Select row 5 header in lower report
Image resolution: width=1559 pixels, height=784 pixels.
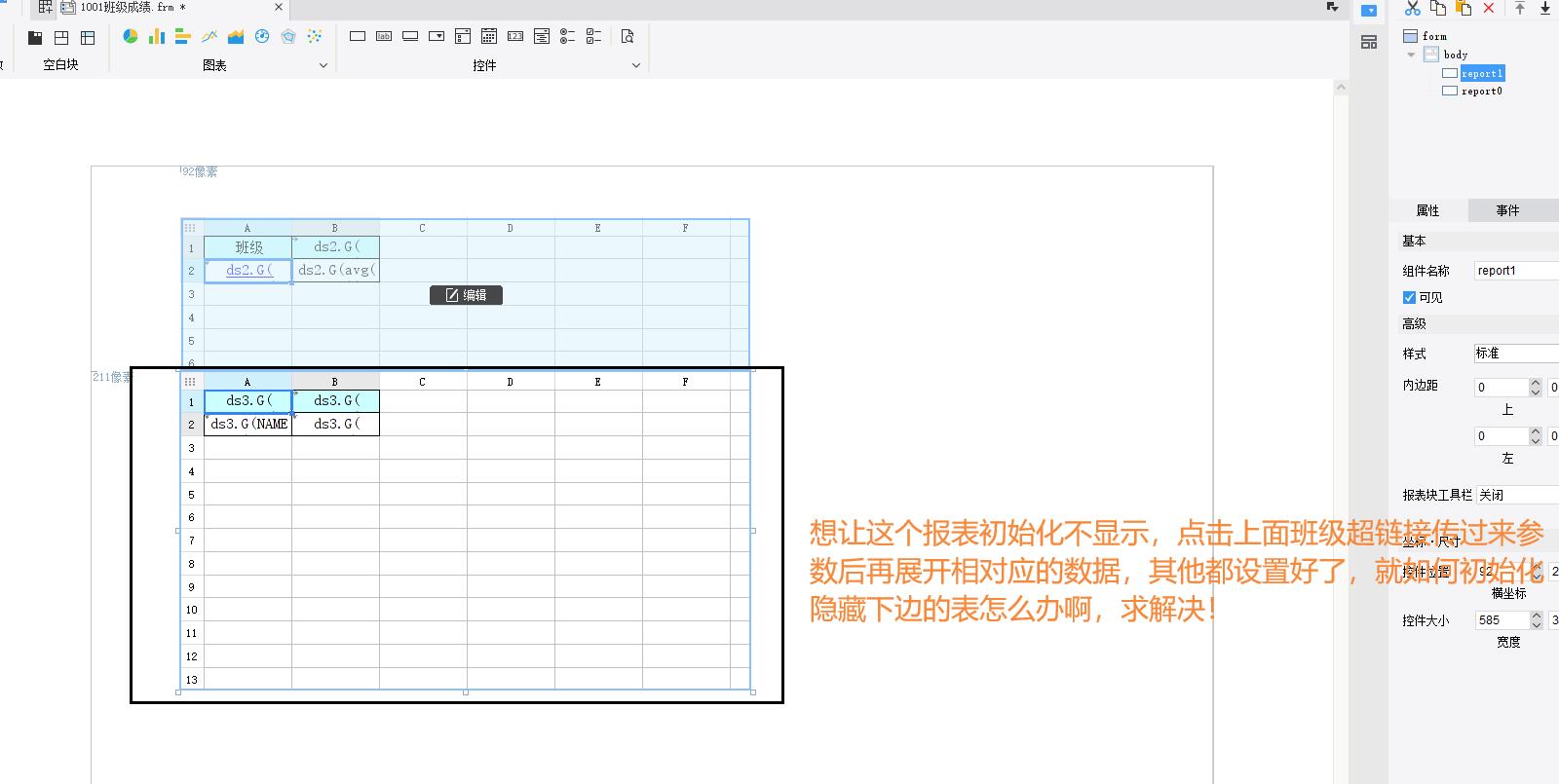(x=192, y=495)
